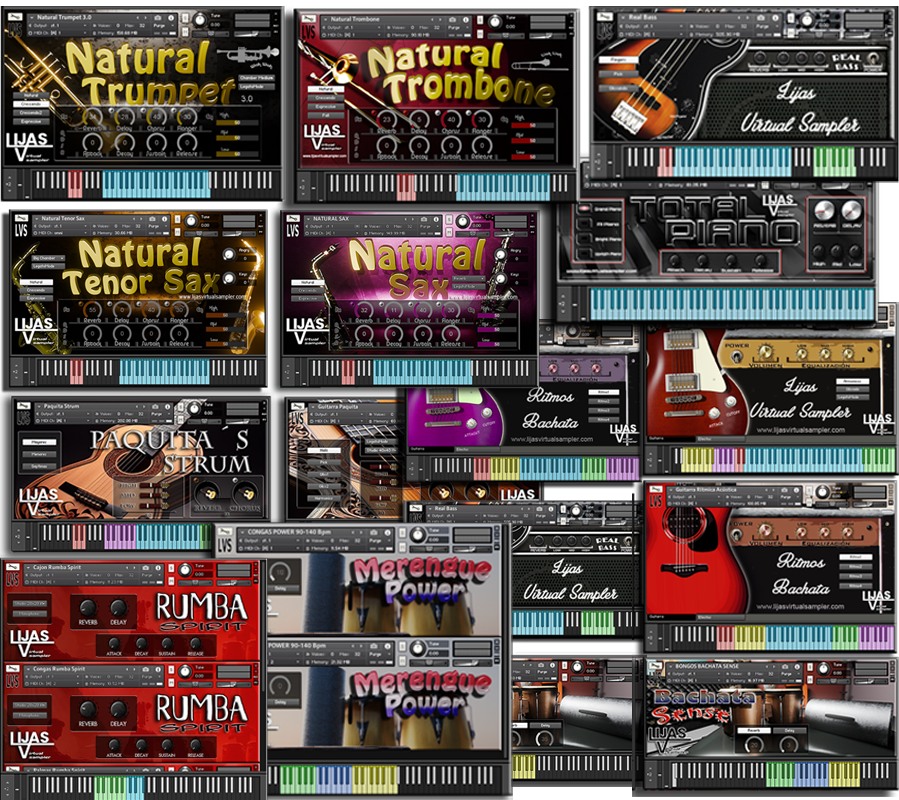Click the info icon in Congas Rumba Spirit header
The width and height of the screenshot is (899, 800).
159,669
